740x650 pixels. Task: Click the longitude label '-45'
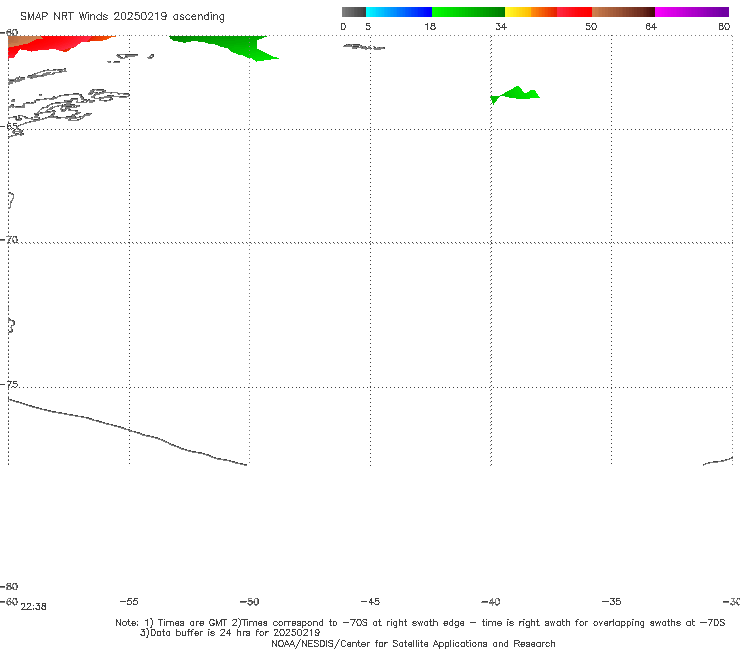point(370,601)
